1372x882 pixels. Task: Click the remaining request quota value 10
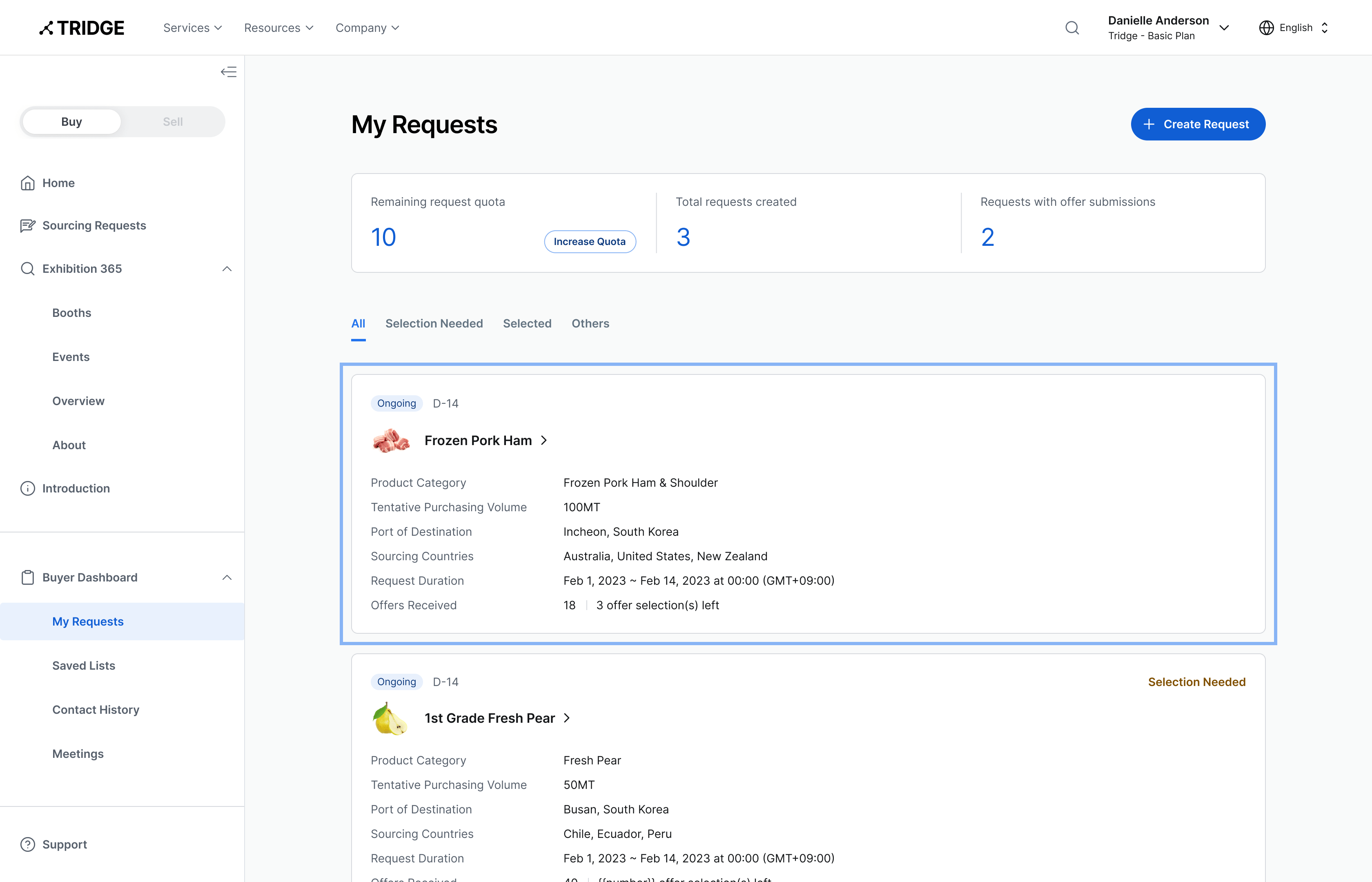click(x=383, y=238)
